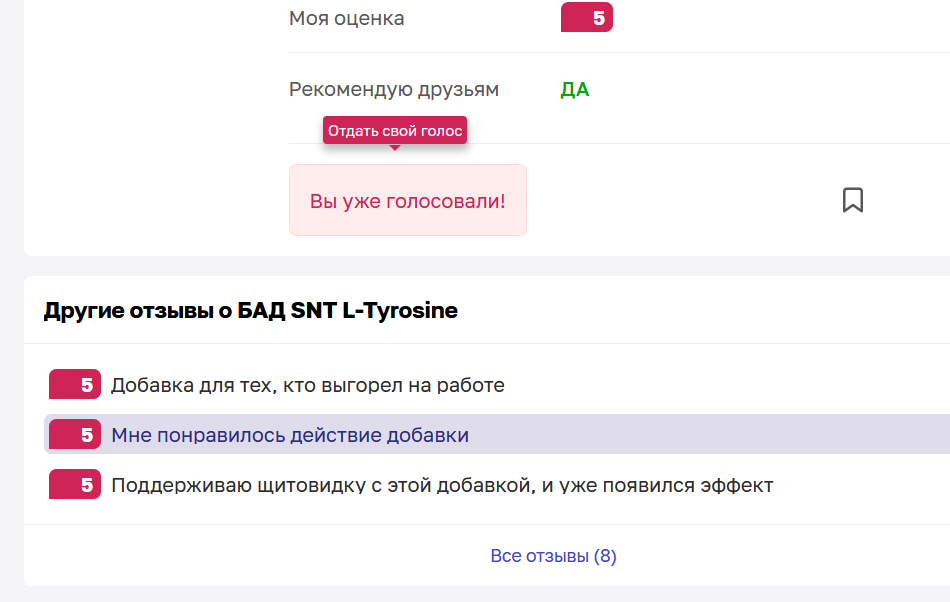This screenshot has width=950, height=602.
Task: Click the gray gap between the two cards
Action: pos(487,266)
